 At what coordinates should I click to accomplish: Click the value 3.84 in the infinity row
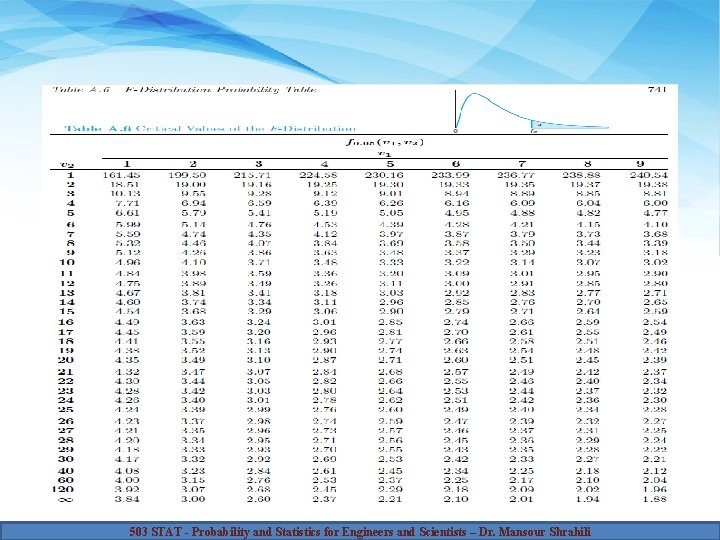pyautogui.click(x=127, y=499)
